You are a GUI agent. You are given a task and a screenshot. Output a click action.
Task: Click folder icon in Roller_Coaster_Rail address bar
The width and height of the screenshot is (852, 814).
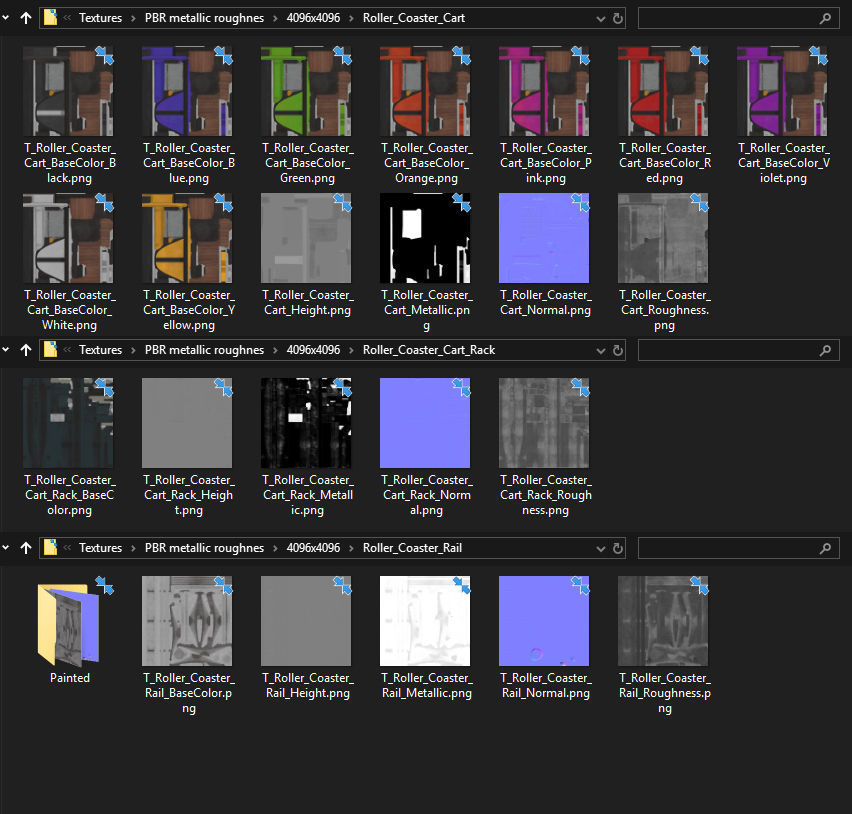tap(51, 547)
